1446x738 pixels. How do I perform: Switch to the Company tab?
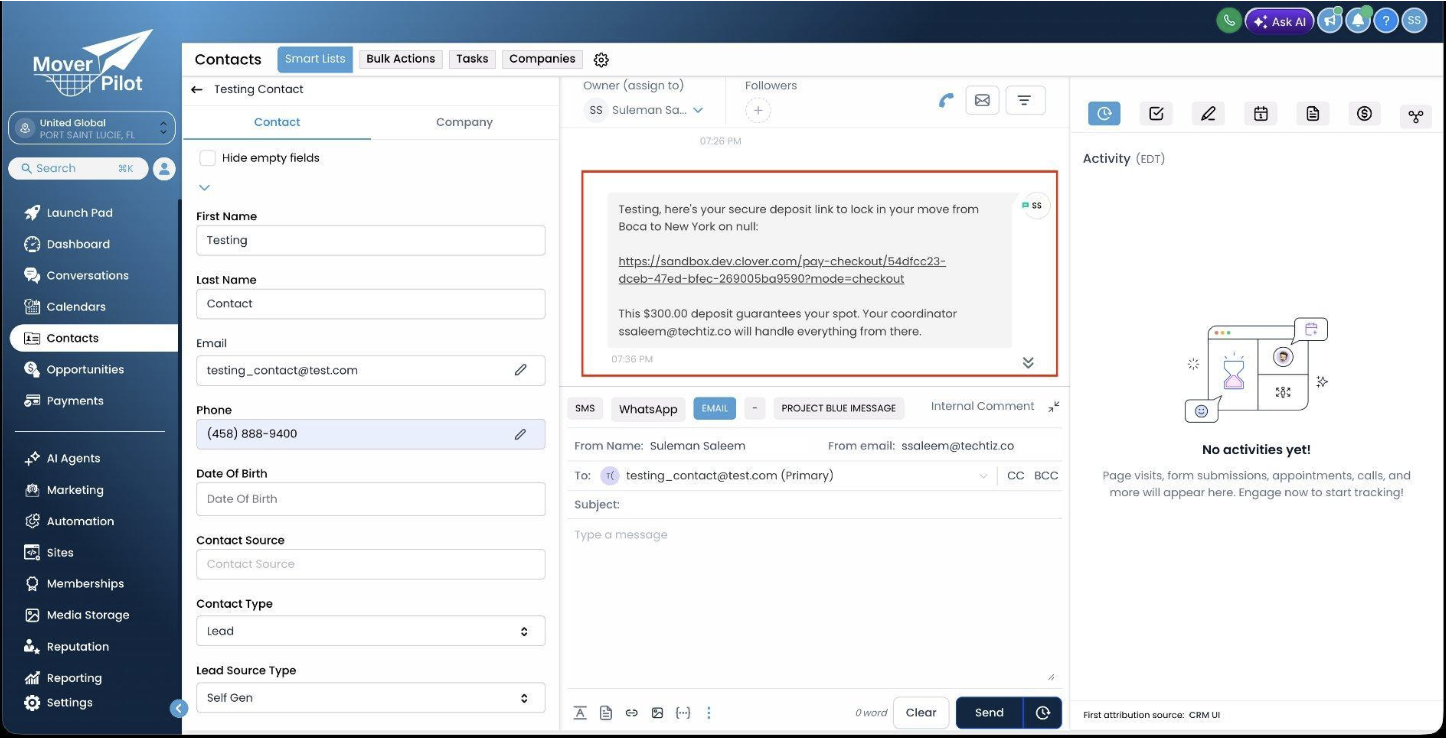tap(464, 122)
